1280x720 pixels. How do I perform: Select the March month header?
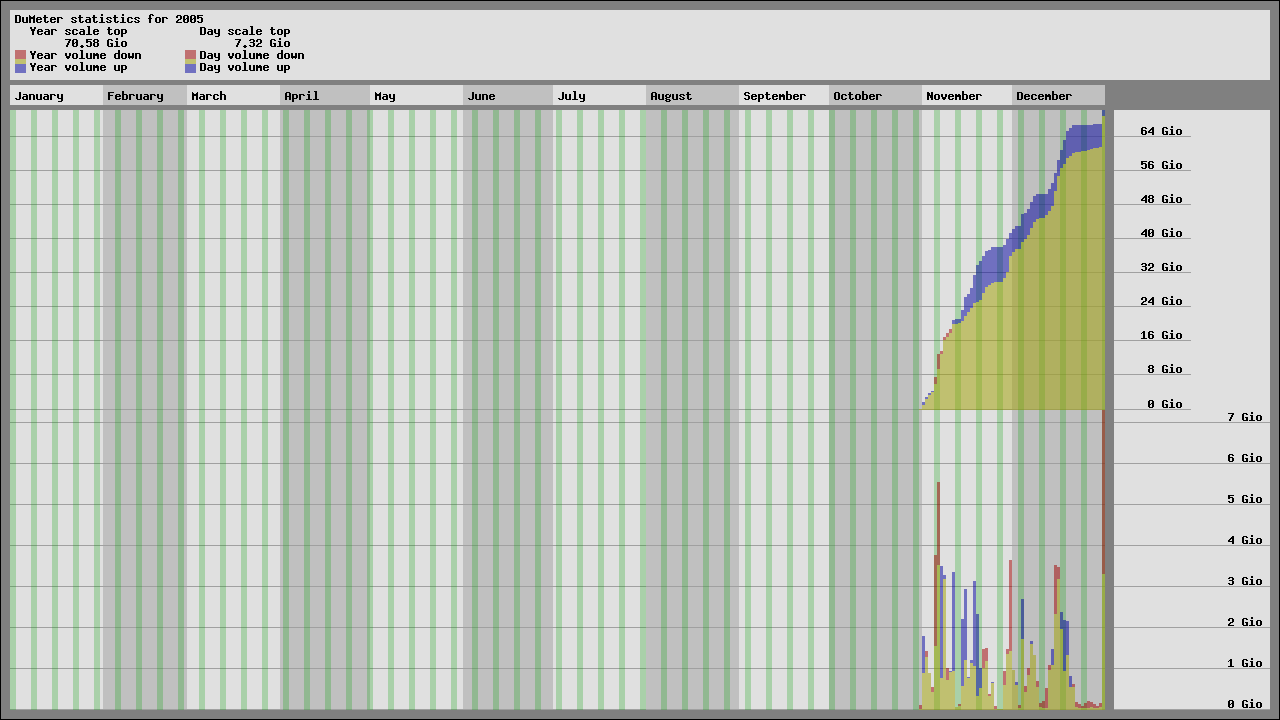pos(233,96)
